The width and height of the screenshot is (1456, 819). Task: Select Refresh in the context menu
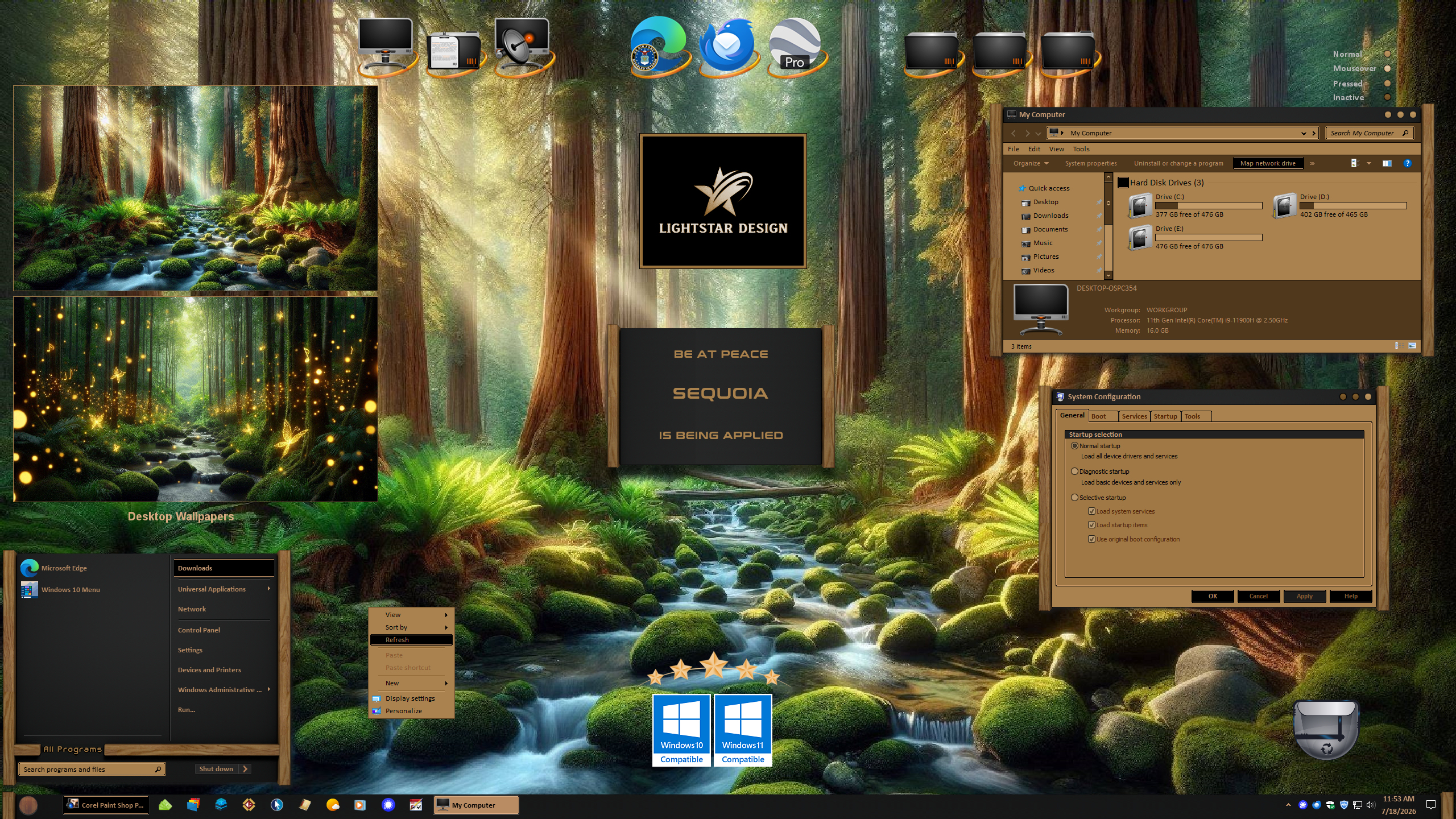[x=411, y=640]
